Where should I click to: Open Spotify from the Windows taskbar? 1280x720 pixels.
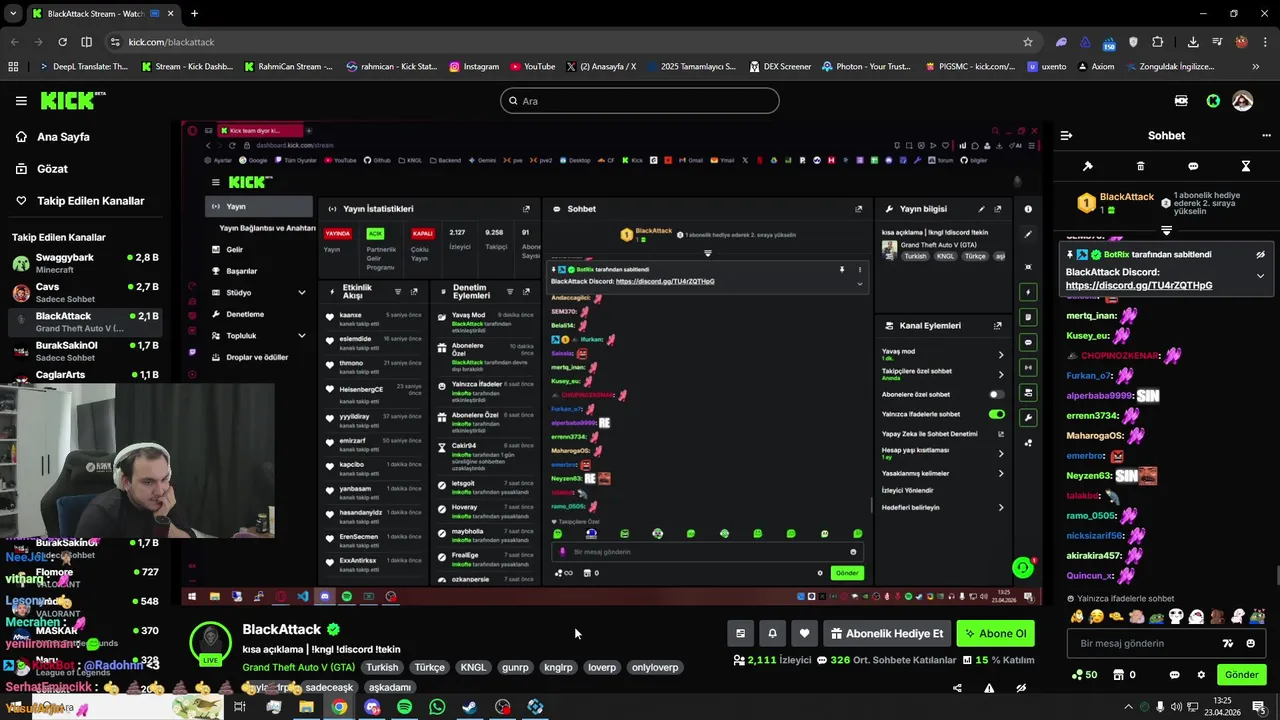[404, 707]
